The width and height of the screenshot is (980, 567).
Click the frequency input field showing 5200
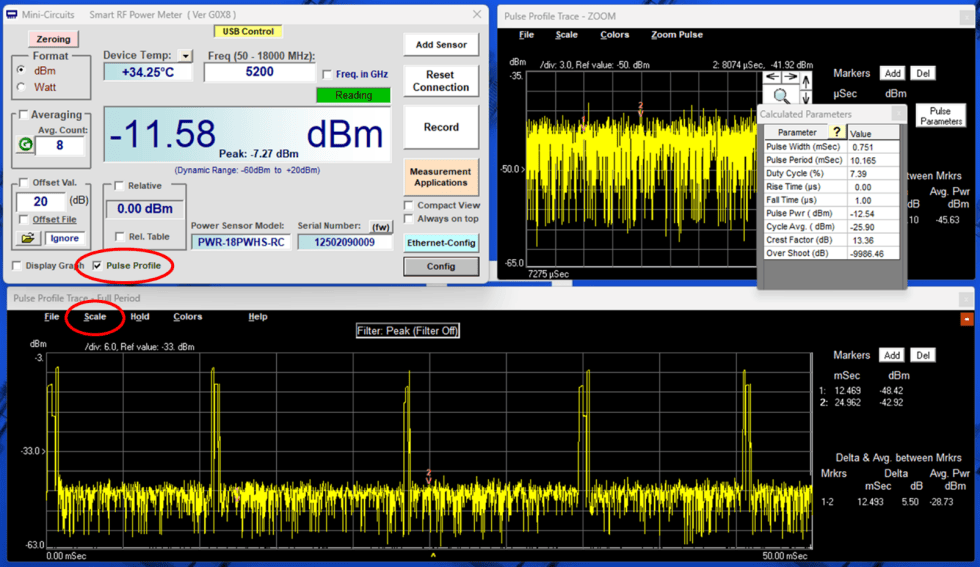pyautogui.click(x=260, y=72)
